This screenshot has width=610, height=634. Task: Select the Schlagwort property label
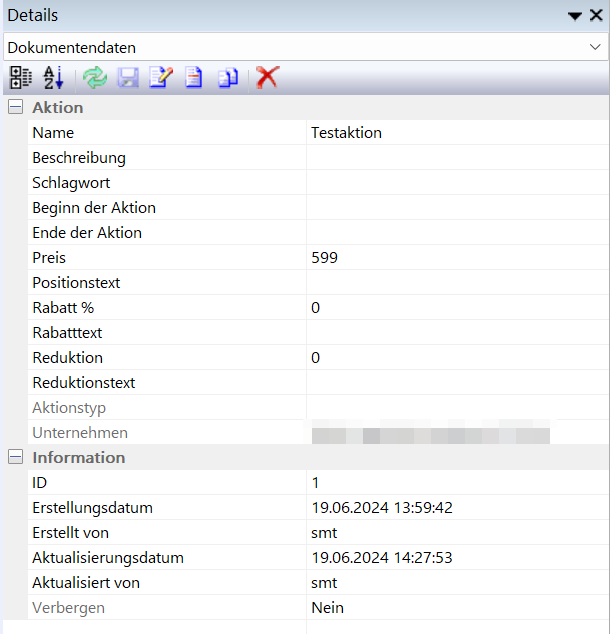[x=71, y=183]
